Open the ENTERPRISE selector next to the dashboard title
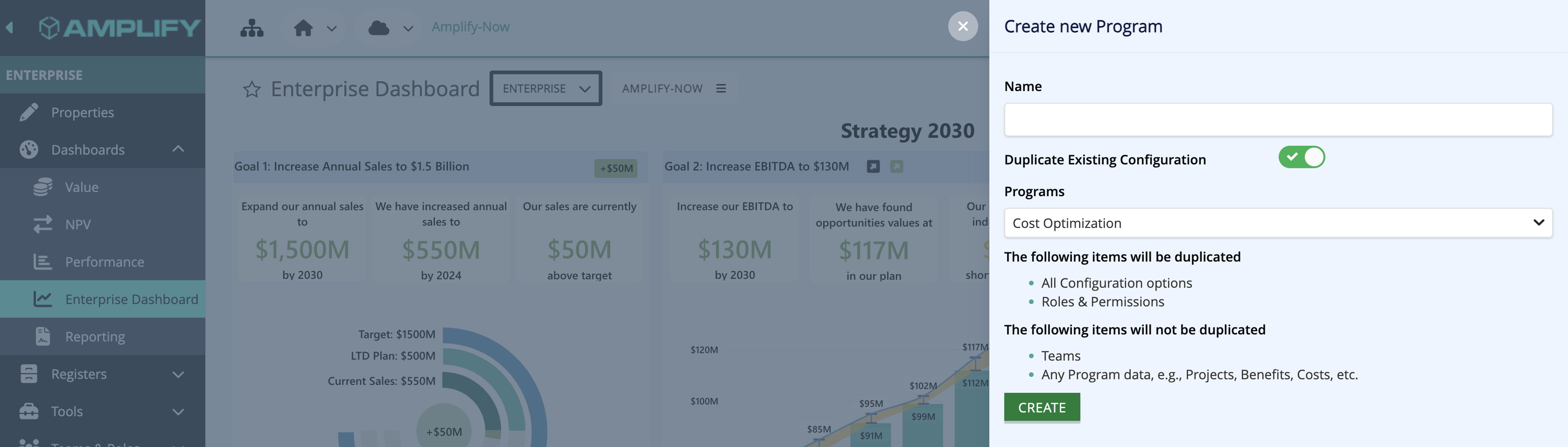1568x447 pixels. point(546,88)
